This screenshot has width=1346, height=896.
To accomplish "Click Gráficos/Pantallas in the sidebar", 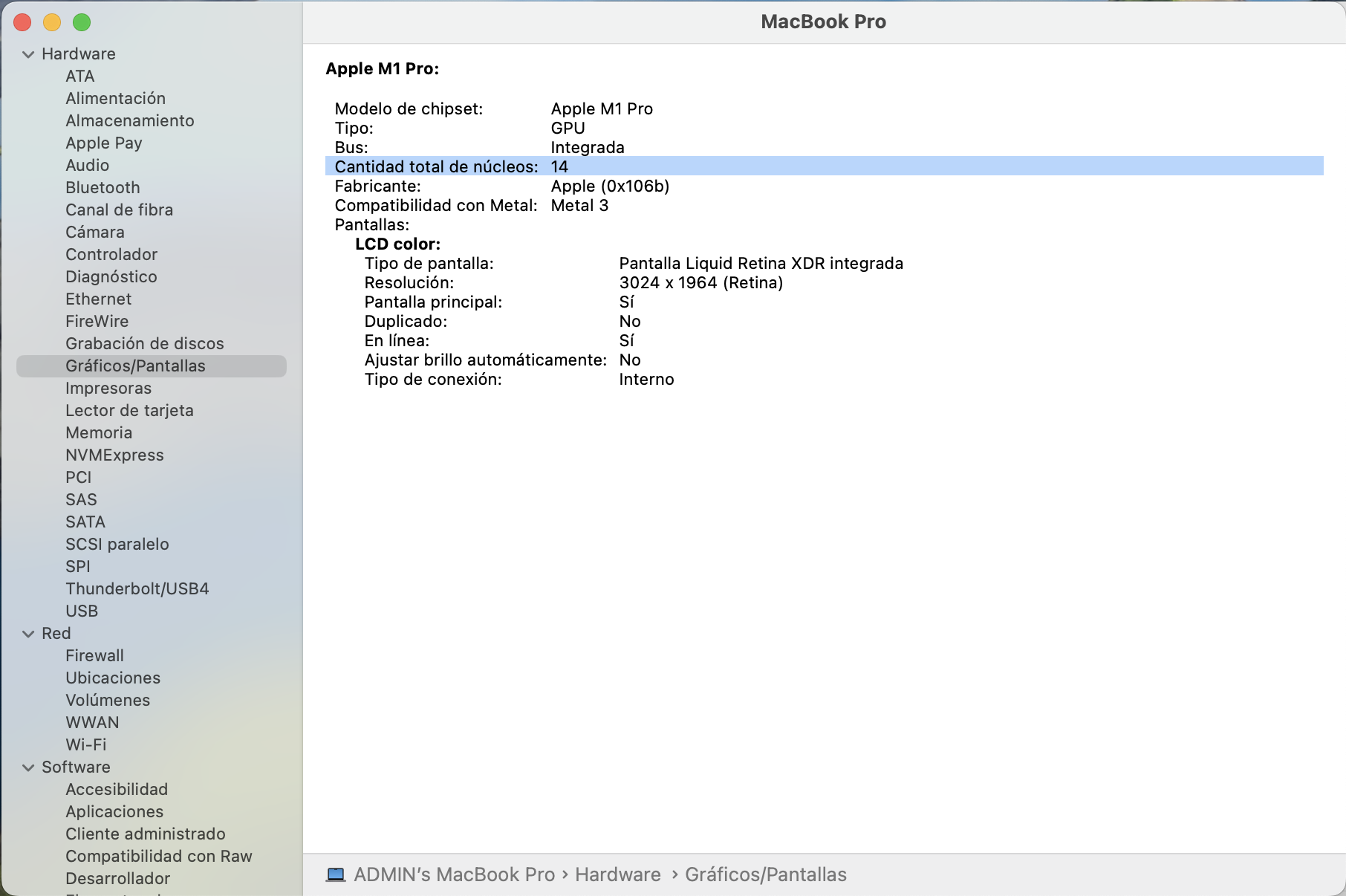I will 135,366.
